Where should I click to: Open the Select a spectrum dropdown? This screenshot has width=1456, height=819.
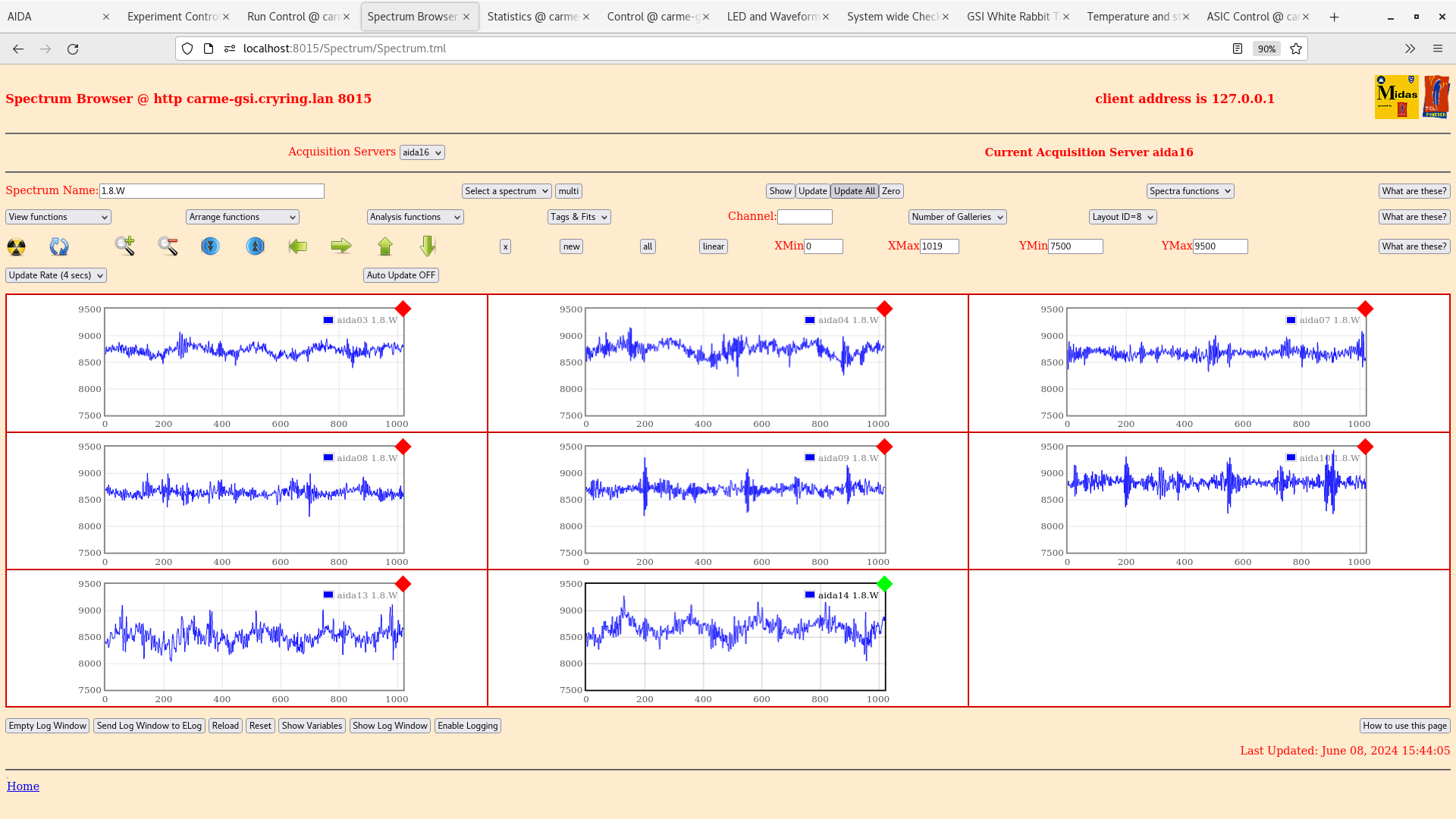506,191
